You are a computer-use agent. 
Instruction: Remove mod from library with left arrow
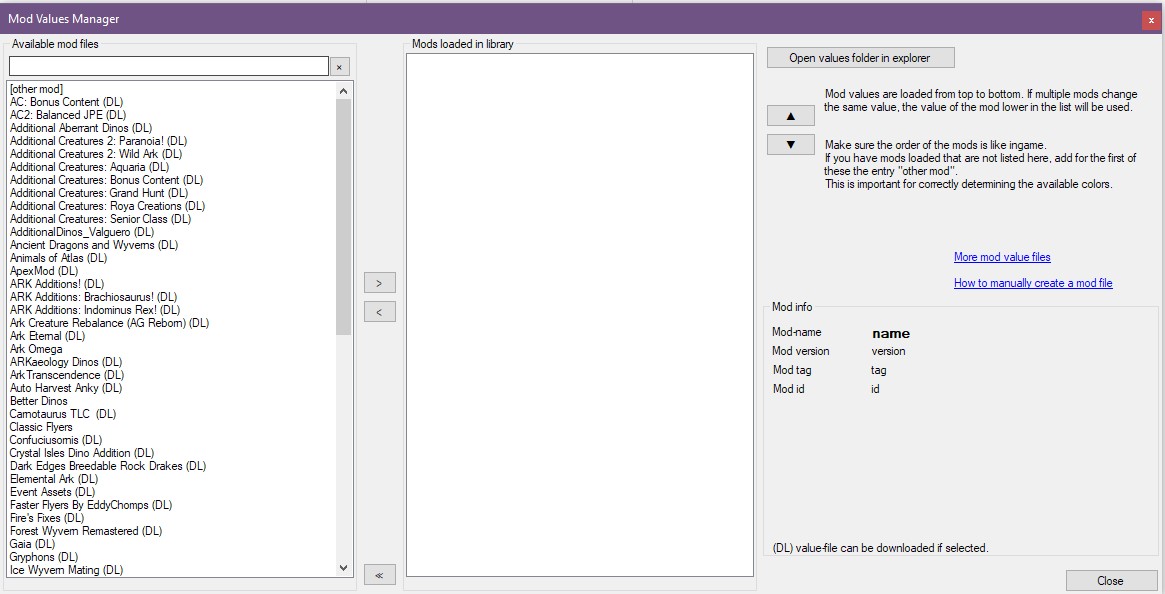tap(380, 311)
